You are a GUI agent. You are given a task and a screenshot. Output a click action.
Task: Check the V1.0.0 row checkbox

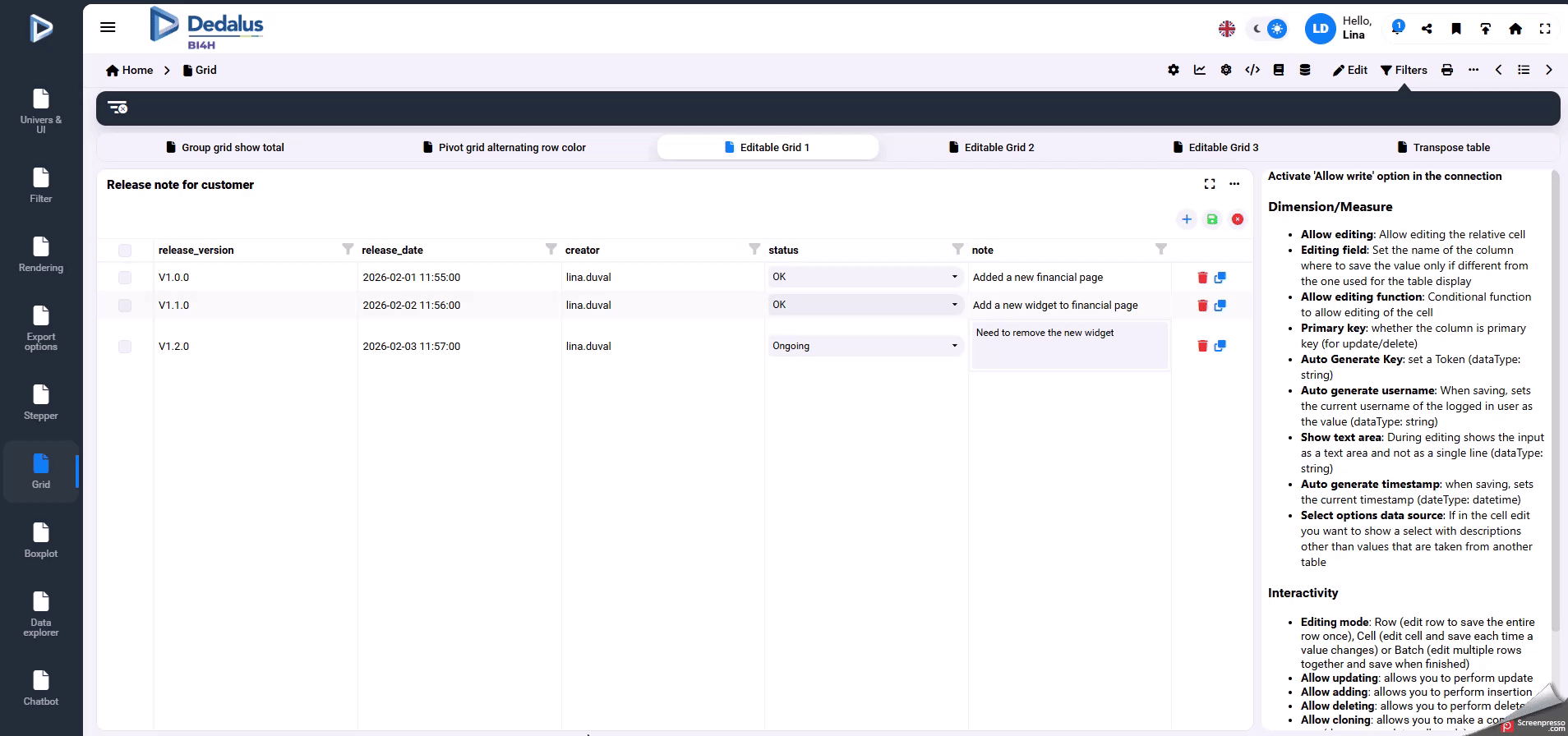coord(125,278)
